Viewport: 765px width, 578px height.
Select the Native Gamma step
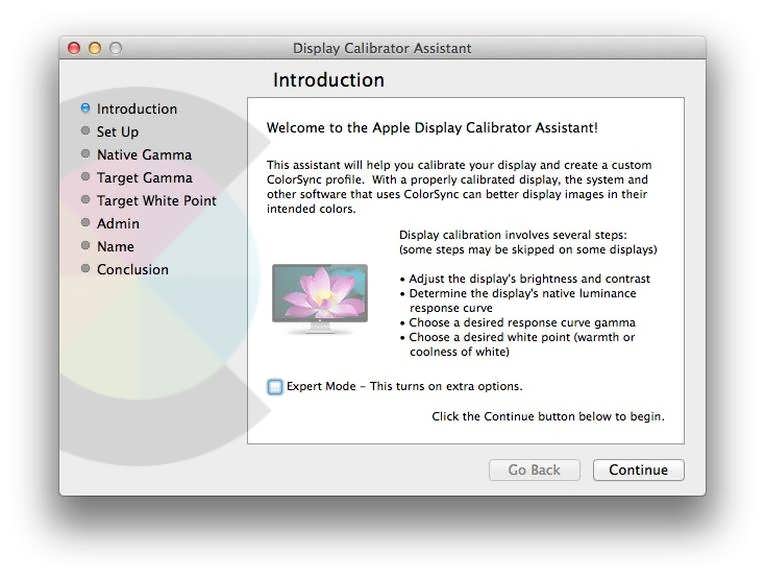(144, 155)
